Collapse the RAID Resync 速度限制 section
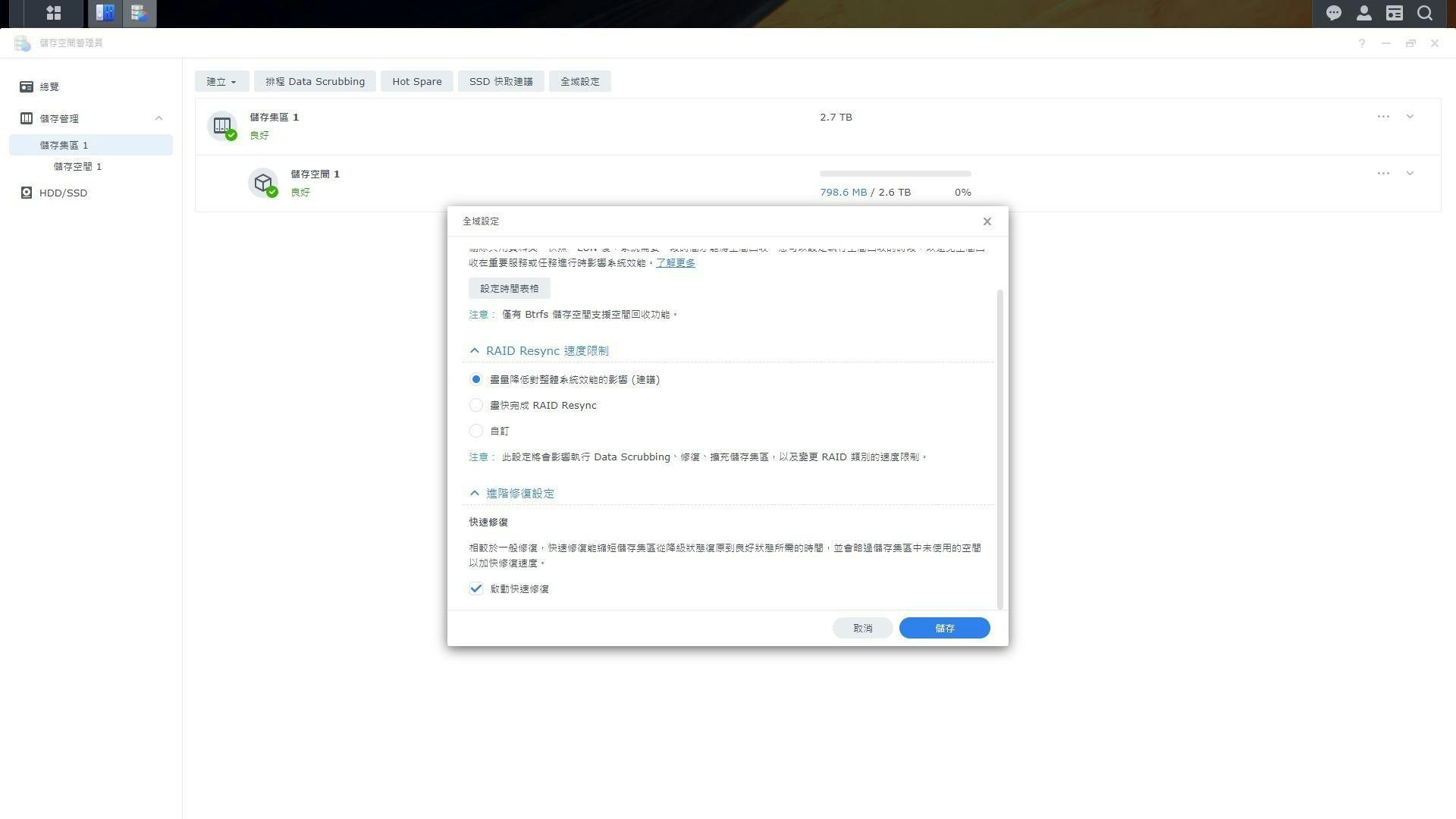This screenshot has height=819, width=1456. pos(475,350)
